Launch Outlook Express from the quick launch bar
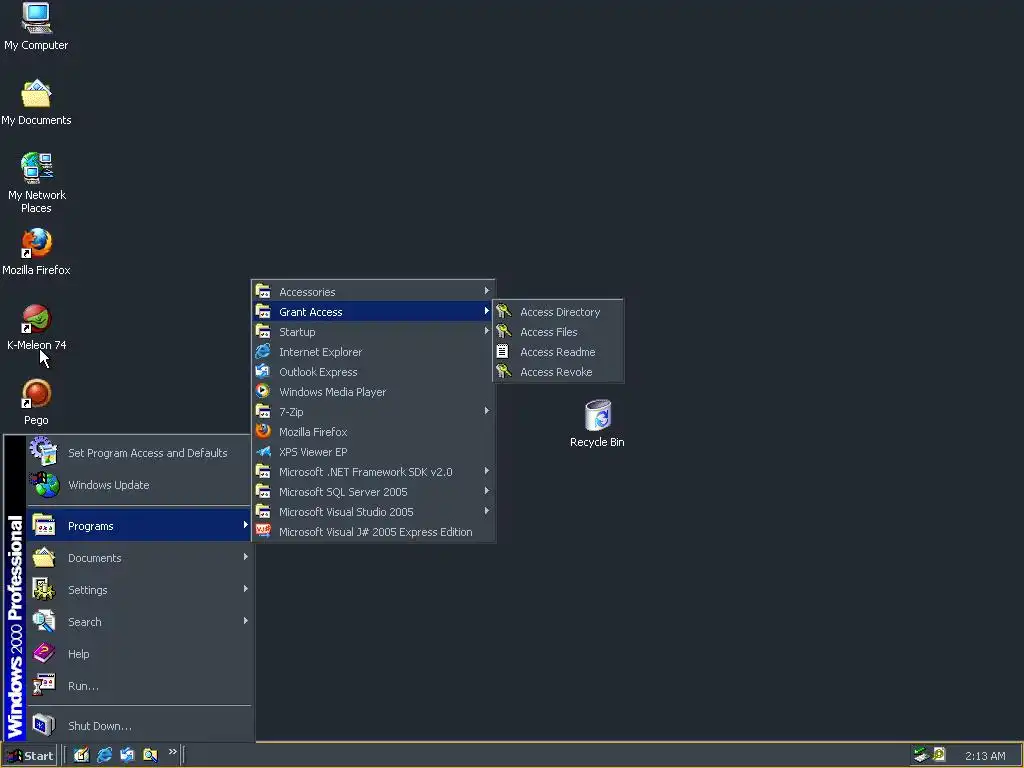1024x768 pixels. [x=127, y=755]
